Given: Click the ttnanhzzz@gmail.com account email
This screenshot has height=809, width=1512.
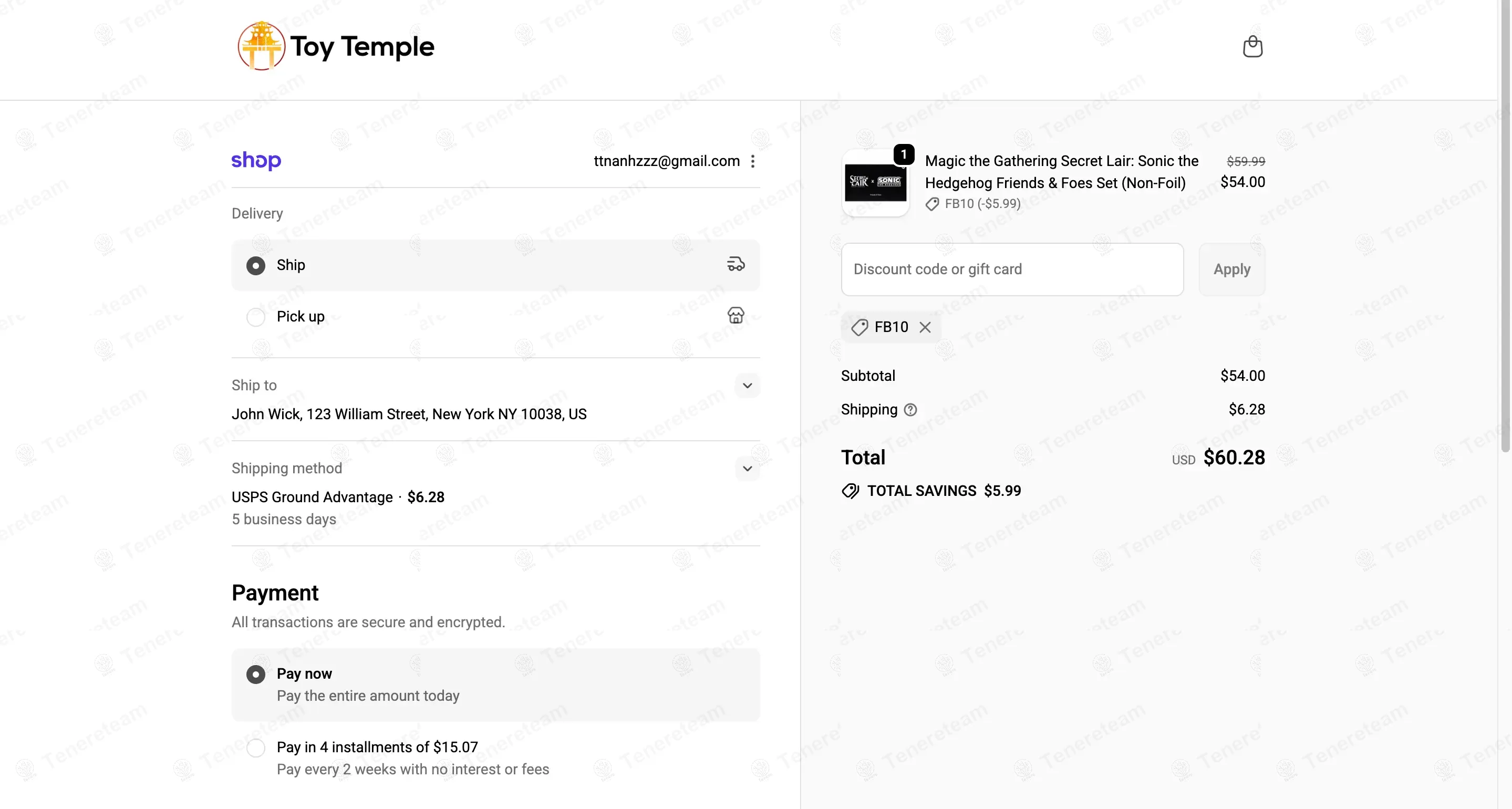Looking at the screenshot, I should point(666,161).
